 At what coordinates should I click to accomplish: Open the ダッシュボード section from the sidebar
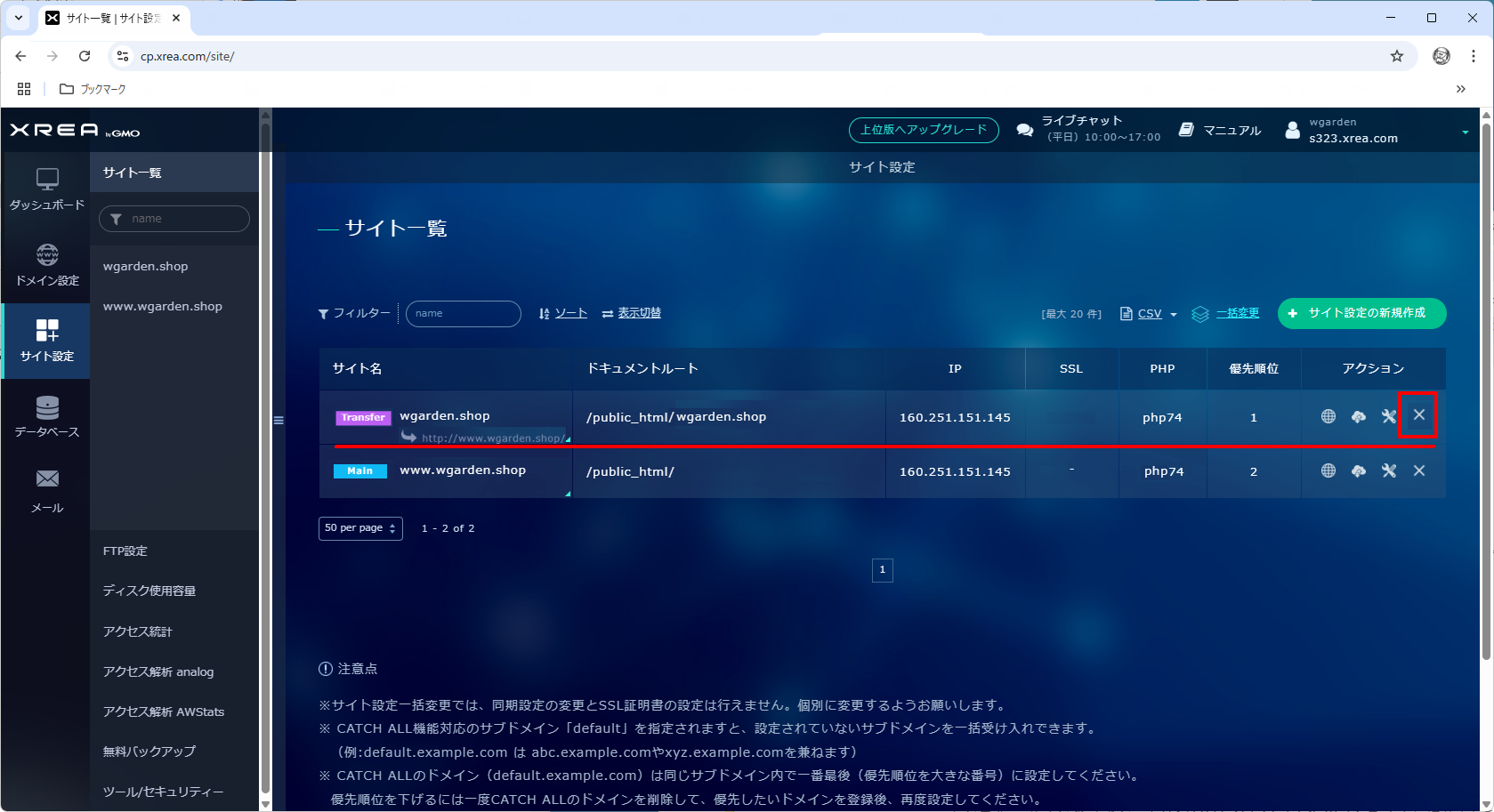click(x=45, y=189)
